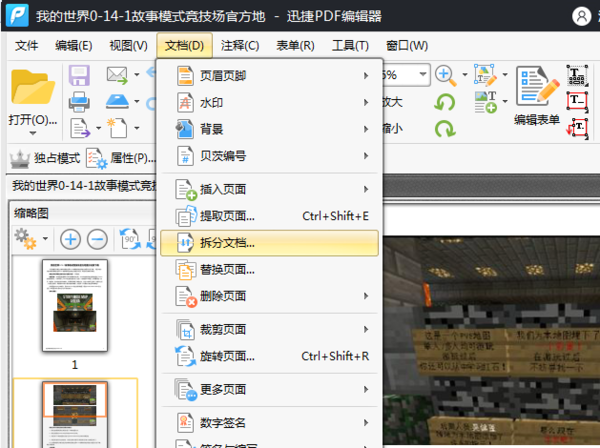Screen dimensions: 600x448
Task: Click the Edit Form icon
Action: (x=537, y=86)
